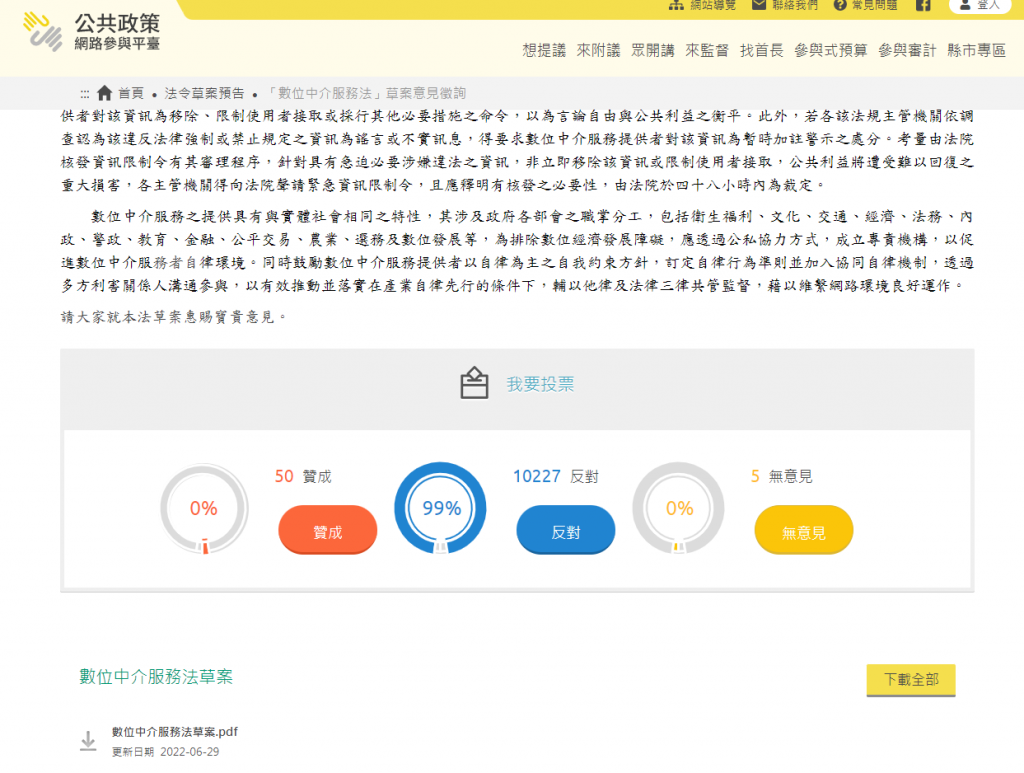
Task: Open 網站導覽 sitemap link
Action: [702, 5]
